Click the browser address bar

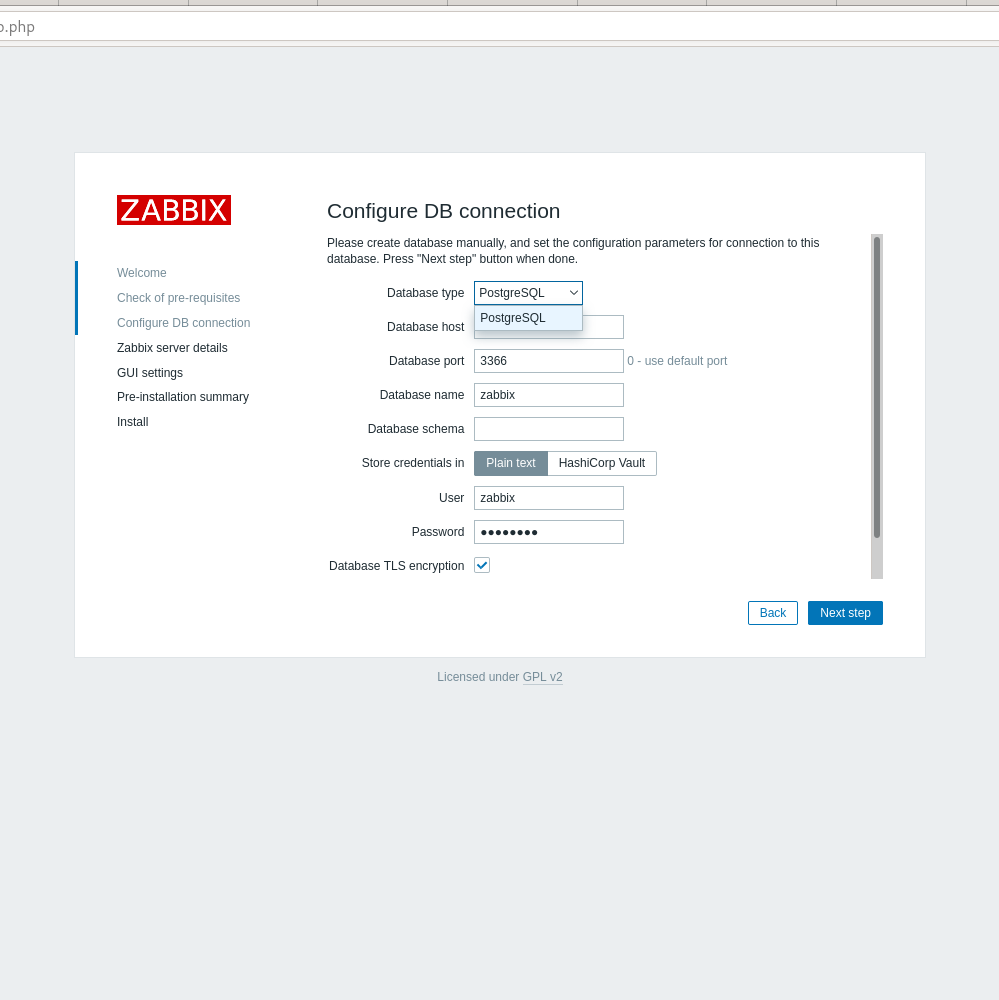pos(500,27)
